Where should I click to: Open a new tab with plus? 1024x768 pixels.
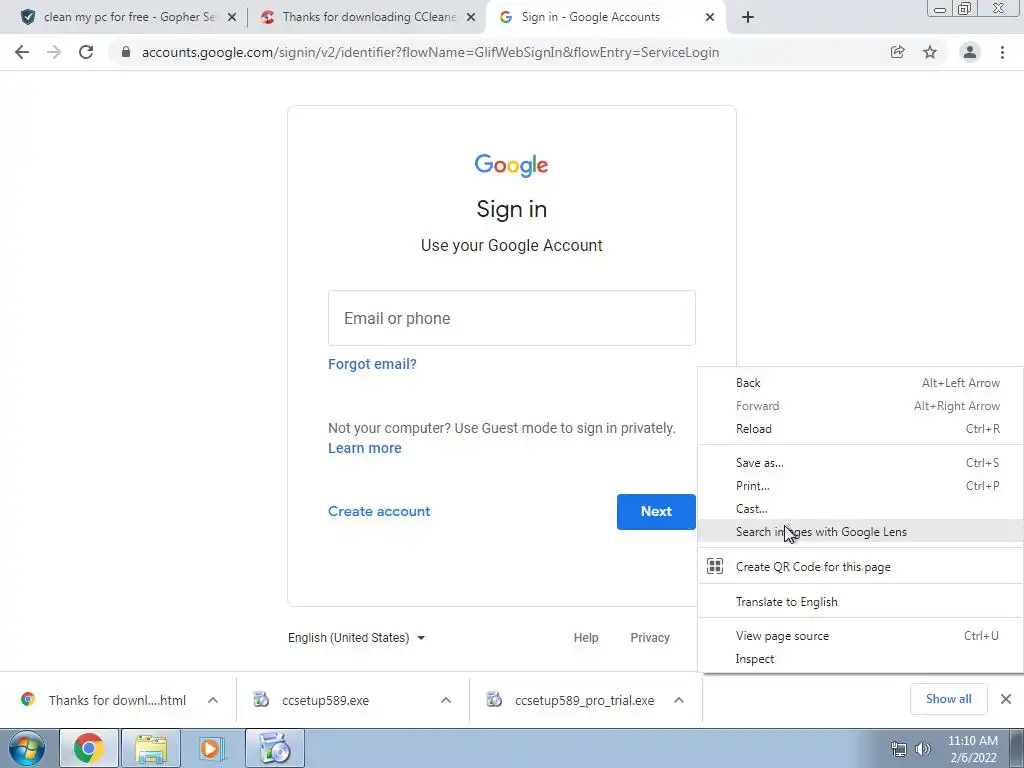pos(748,18)
